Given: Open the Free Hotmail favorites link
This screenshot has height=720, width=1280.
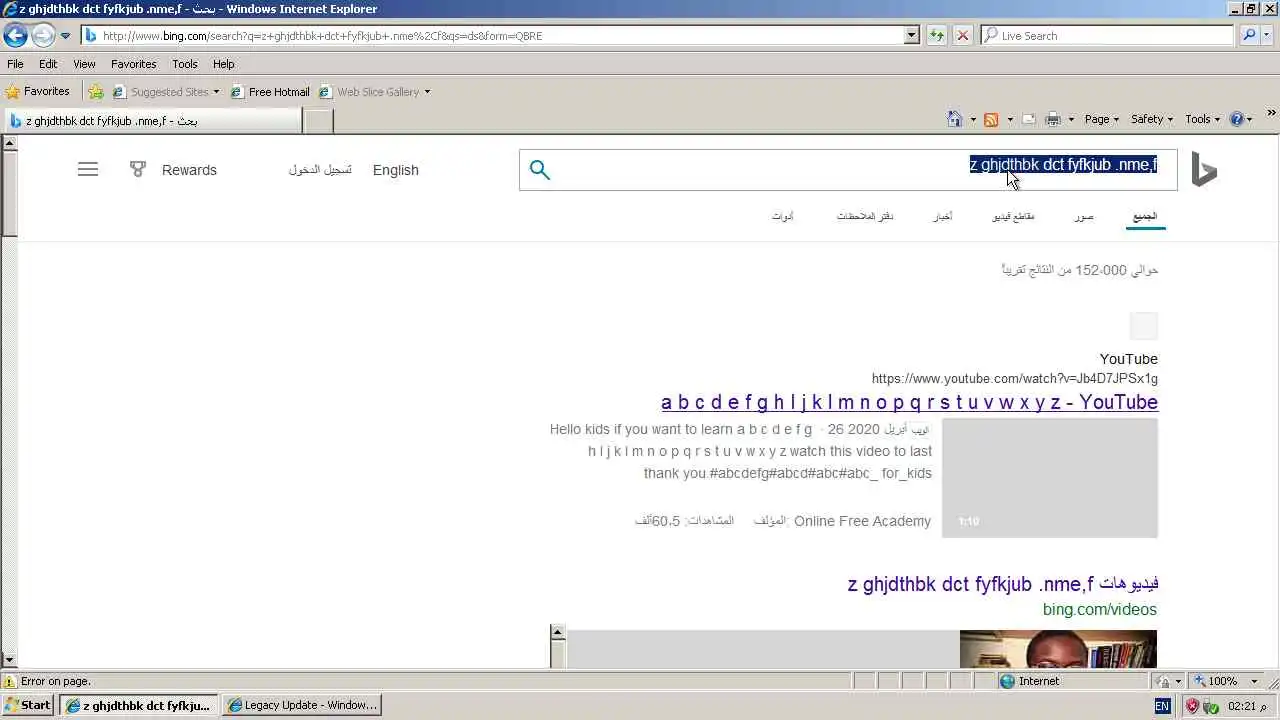Looking at the screenshot, I should tap(270, 92).
